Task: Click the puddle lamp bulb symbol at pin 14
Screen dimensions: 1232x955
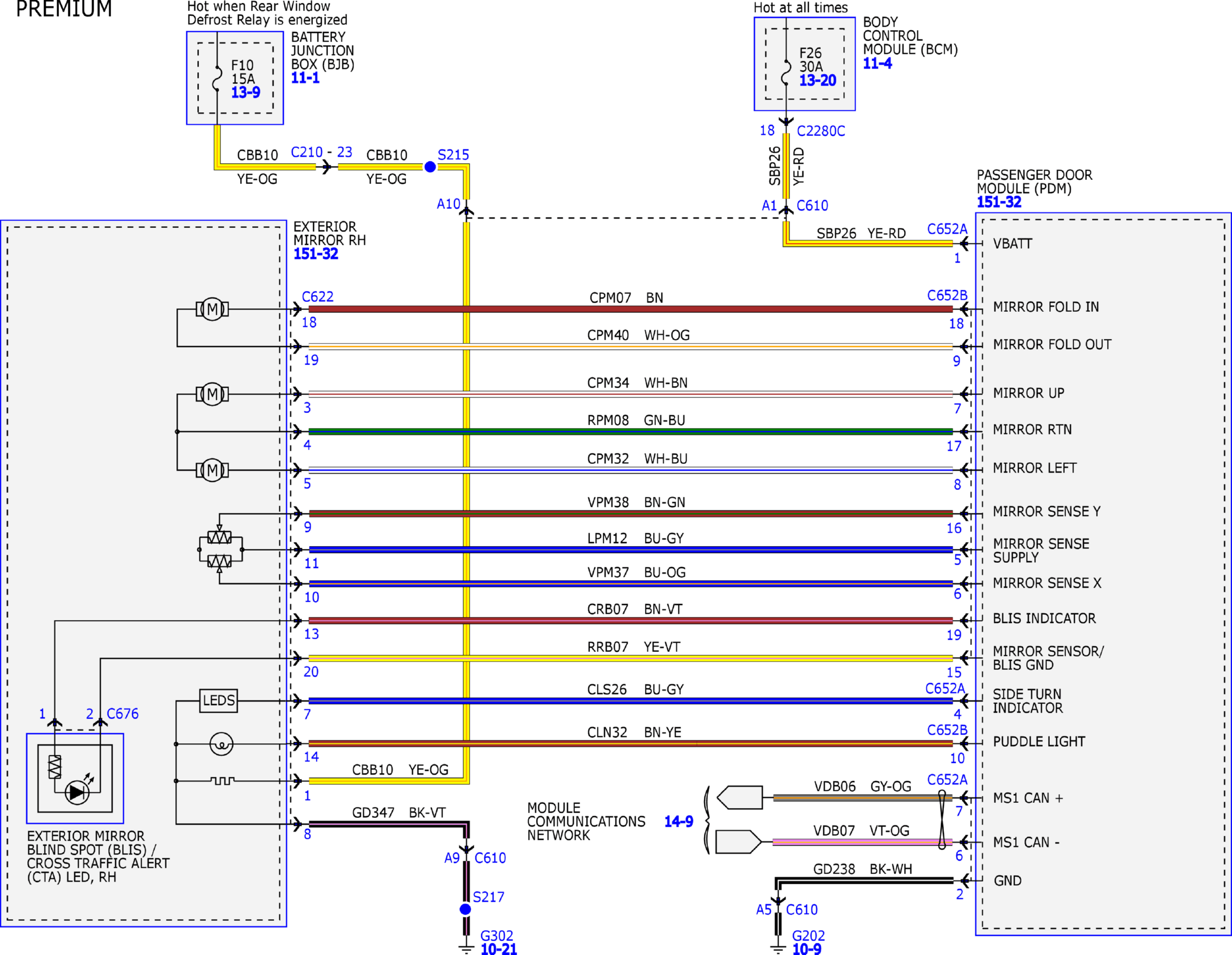Action: click(221, 744)
